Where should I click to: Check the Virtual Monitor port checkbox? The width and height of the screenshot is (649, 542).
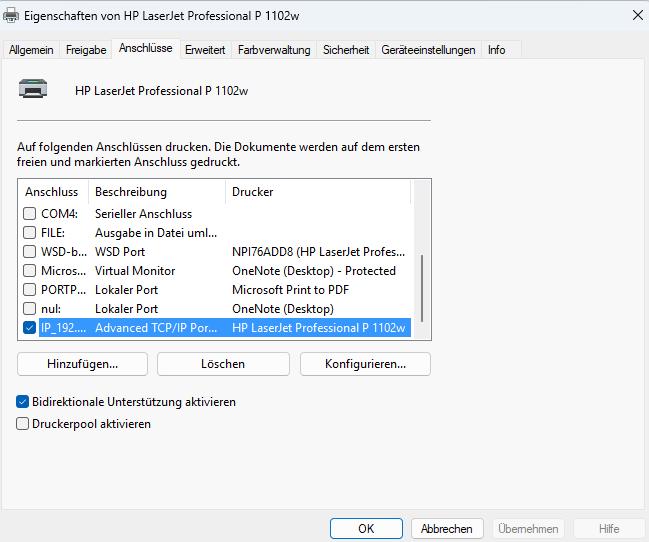29,271
